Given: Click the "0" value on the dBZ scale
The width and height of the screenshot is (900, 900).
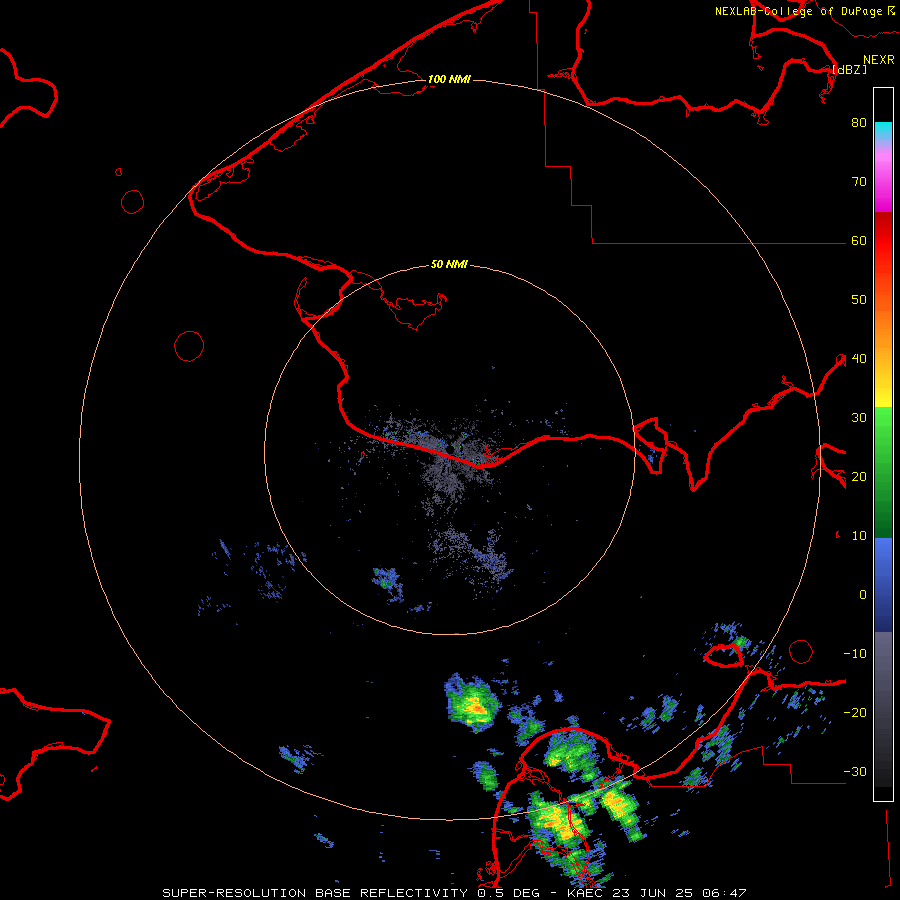Looking at the screenshot, I should [x=863, y=595].
